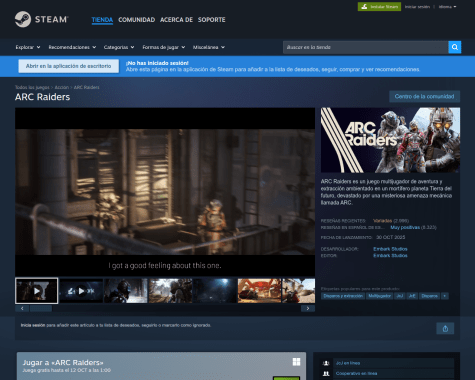Click the Disparos y extracción tag

343,296
